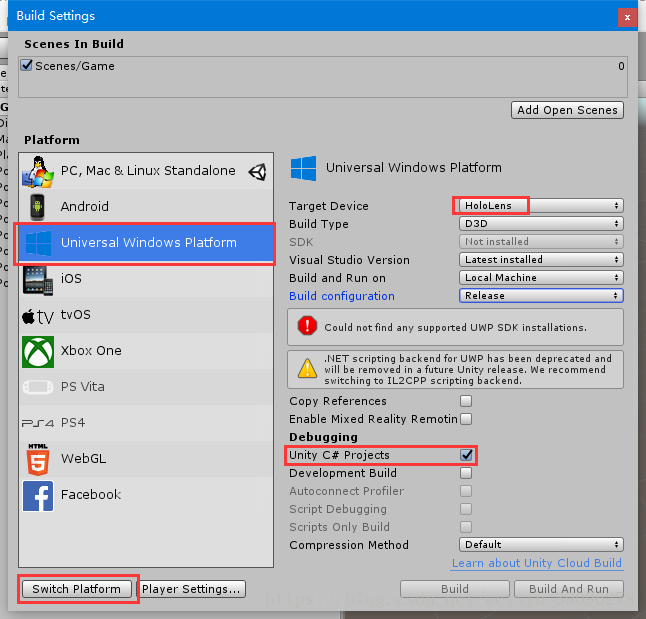Open the Build Type D3D dropdown
Image resolution: width=646 pixels, height=619 pixels.
(x=541, y=223)
